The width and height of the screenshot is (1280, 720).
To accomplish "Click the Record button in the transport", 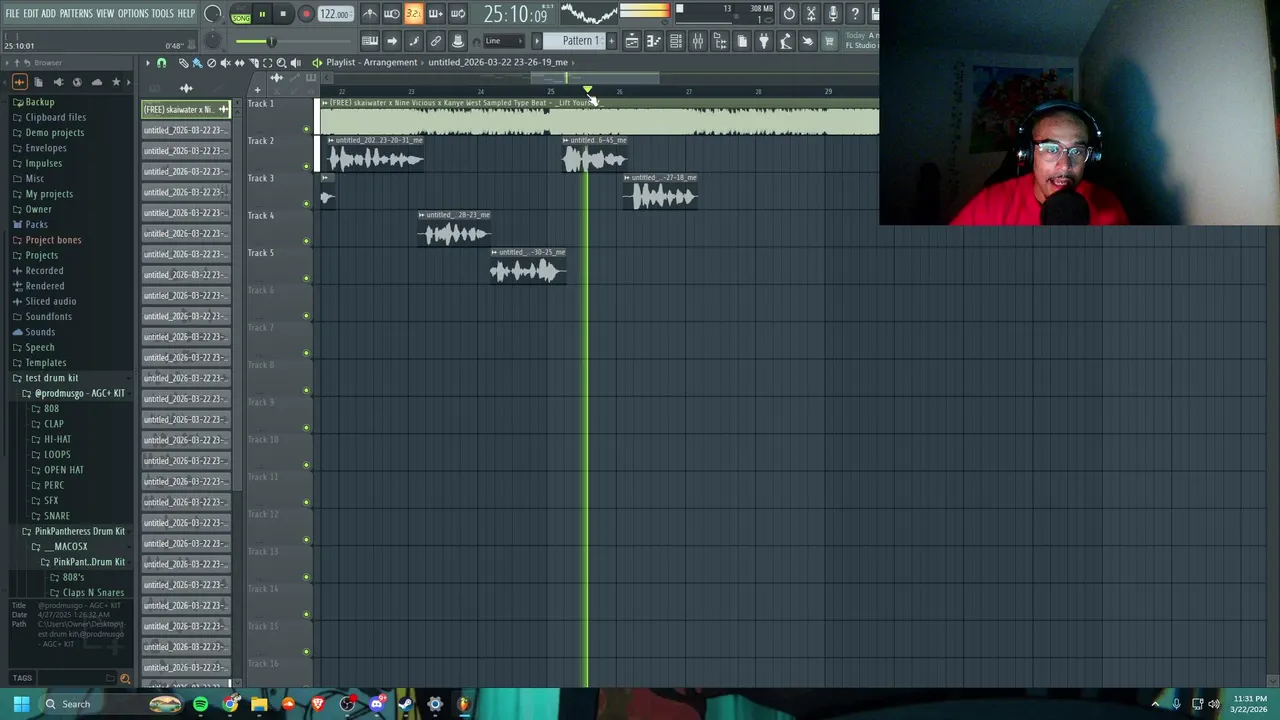I will click(305, 14).
